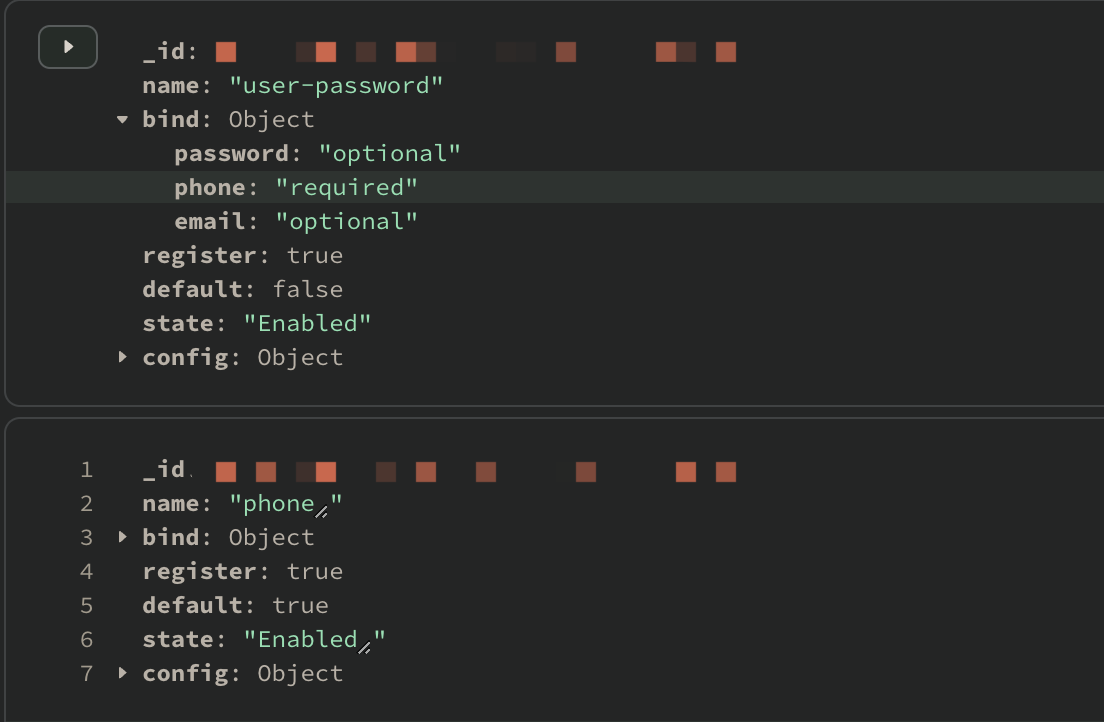
Task: Expand config object in the user-password document
Action: pyautogui.click(x=123, y=357)
